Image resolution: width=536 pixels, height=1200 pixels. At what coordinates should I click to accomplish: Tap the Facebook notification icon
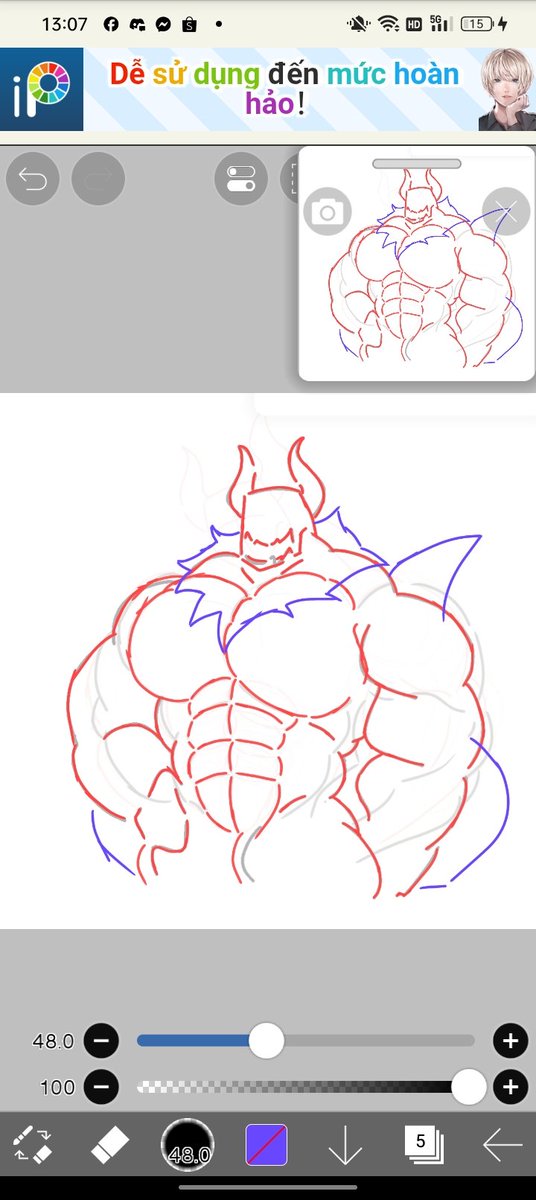pos(111,23)
